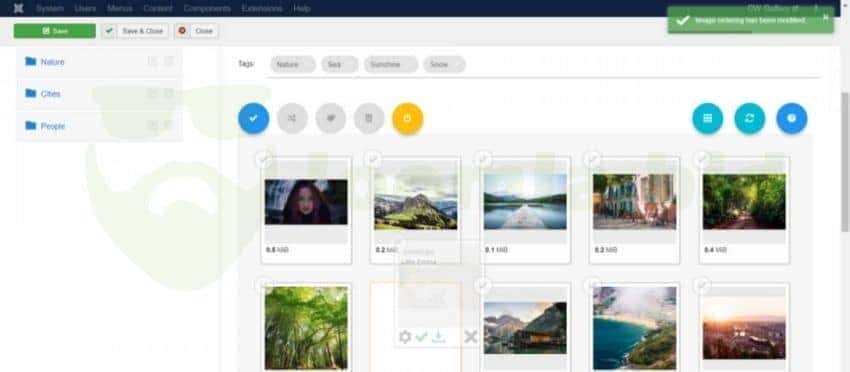Open the blue help question icon
Image resolution: width=850 pixels, height=372 pixels.
(x=791, y=118)
